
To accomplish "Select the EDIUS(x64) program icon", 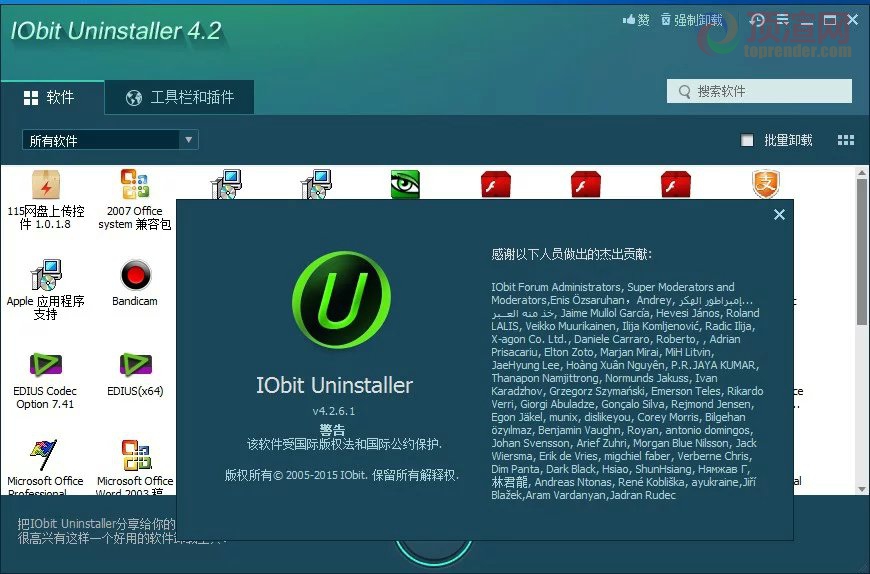I will point(135,364).
